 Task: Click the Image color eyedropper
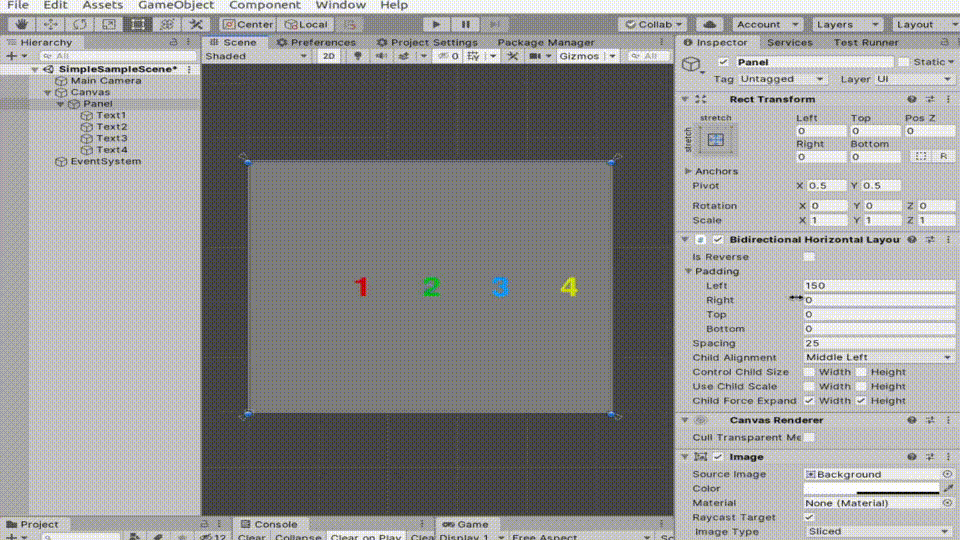pyautogui.click(x=948, y=489)
